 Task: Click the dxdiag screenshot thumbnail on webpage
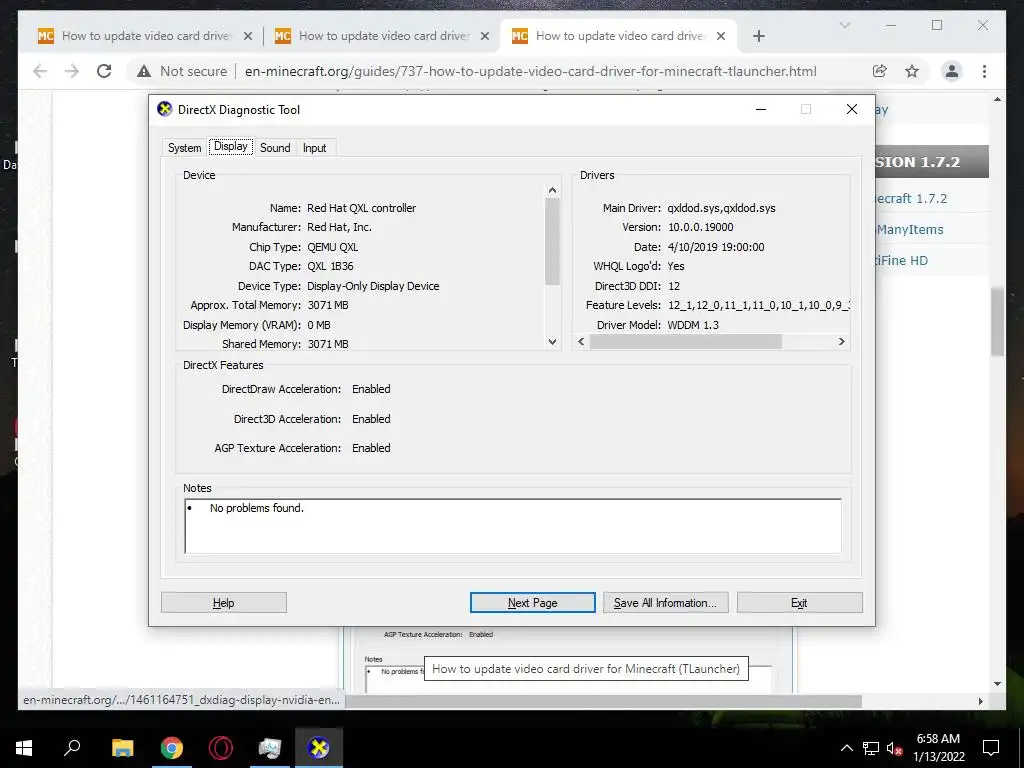pos(567,660)
